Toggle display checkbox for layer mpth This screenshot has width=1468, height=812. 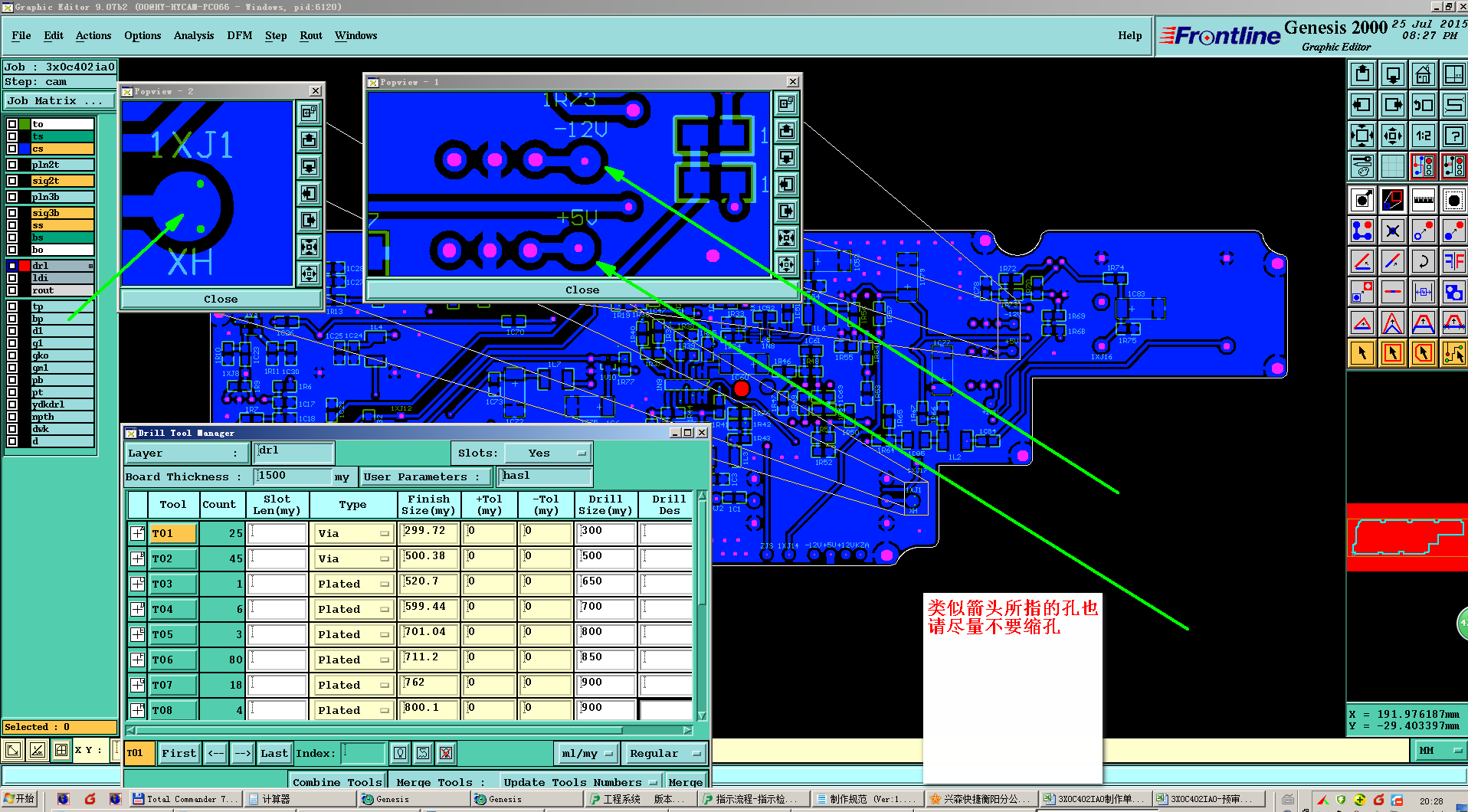tap(12, 417)
